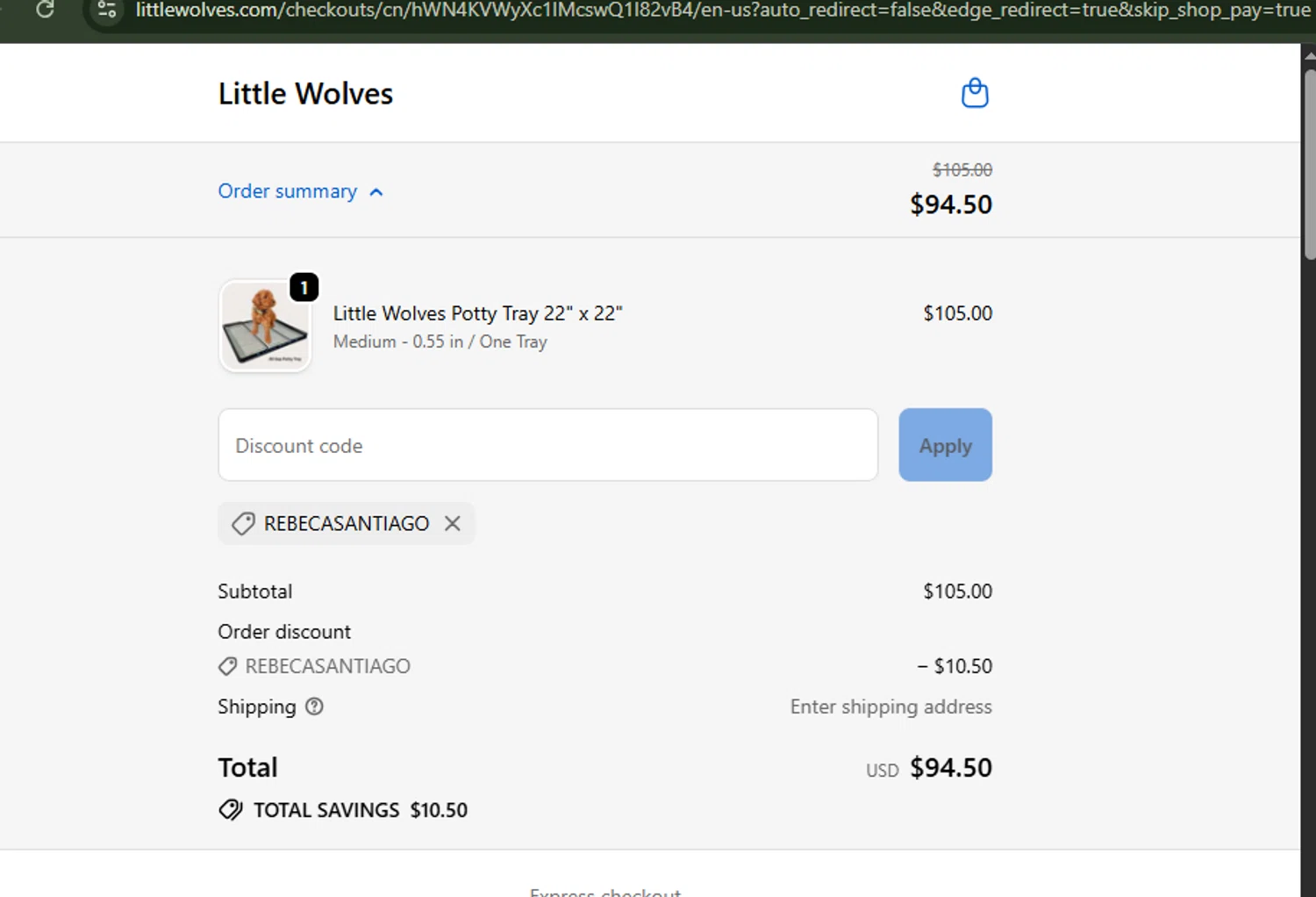Click the Shipping label

257,707
